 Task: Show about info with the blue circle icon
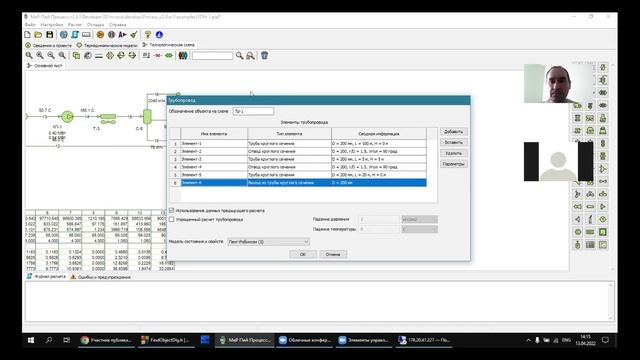159,35
